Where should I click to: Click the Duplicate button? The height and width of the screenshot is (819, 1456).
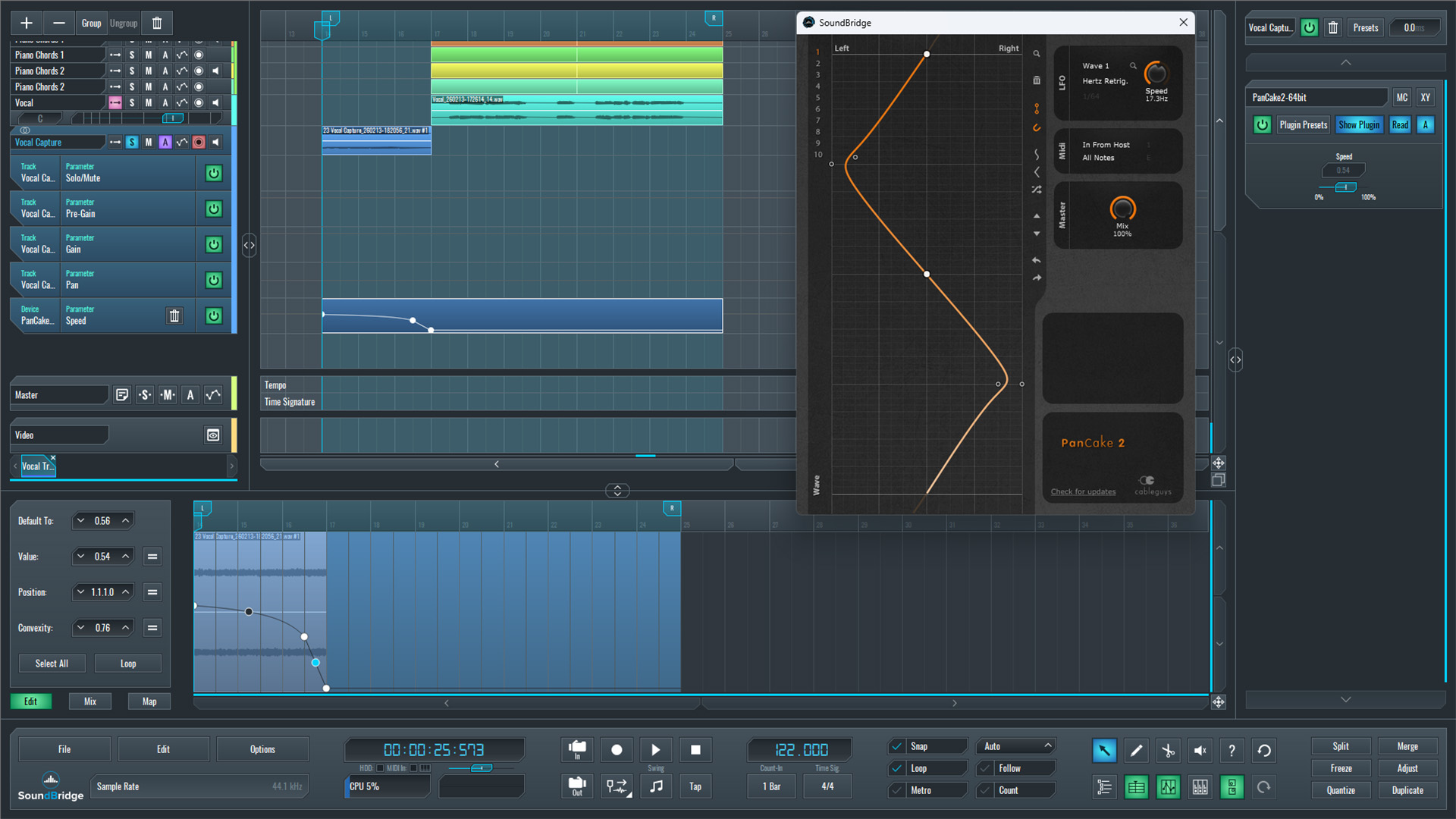(1407, 790)
